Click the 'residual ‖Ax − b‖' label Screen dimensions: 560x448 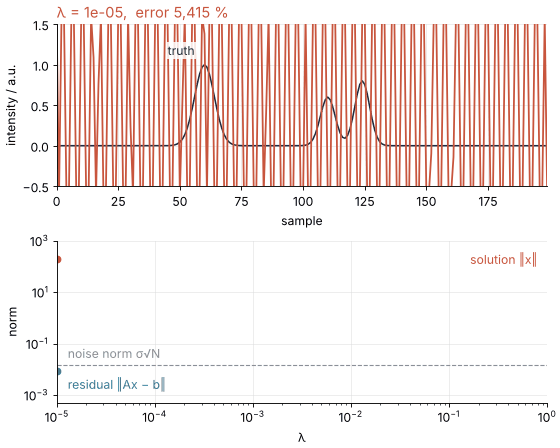pyautogui.click(x=116, y=385)
